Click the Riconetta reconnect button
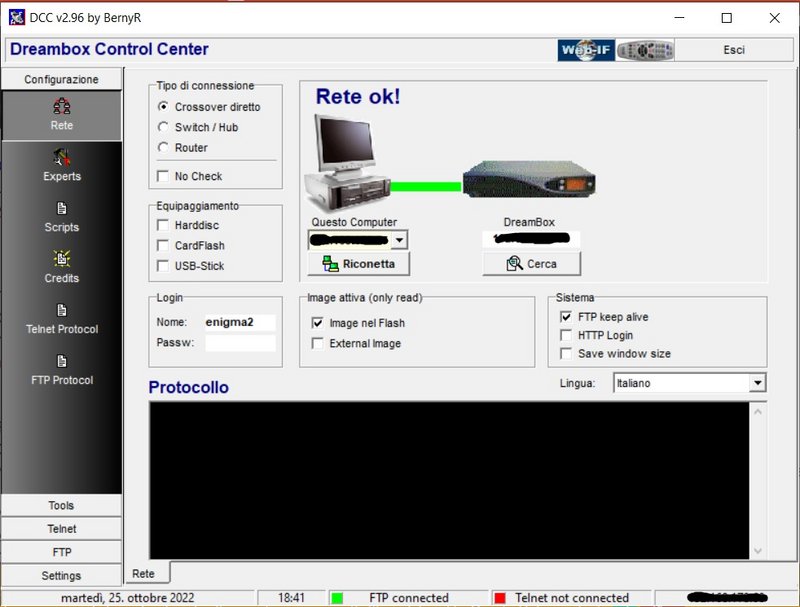Viewport: 800px width, 607px height. pyautogui.click(x=358, y=264)
